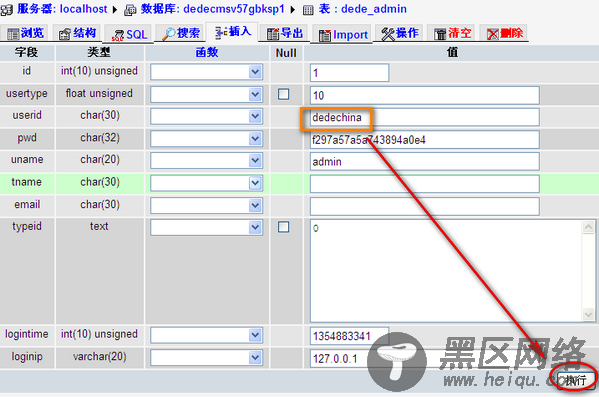
Task: Click the empty trash icon (清空)
Action: coord(440,34)
